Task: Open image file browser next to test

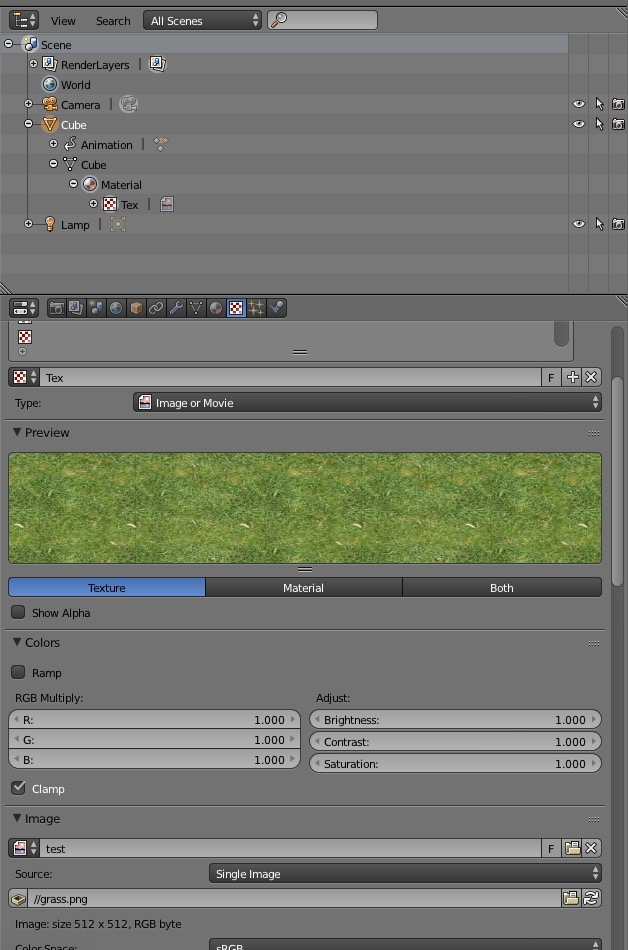Action: [x=572, y=848]
